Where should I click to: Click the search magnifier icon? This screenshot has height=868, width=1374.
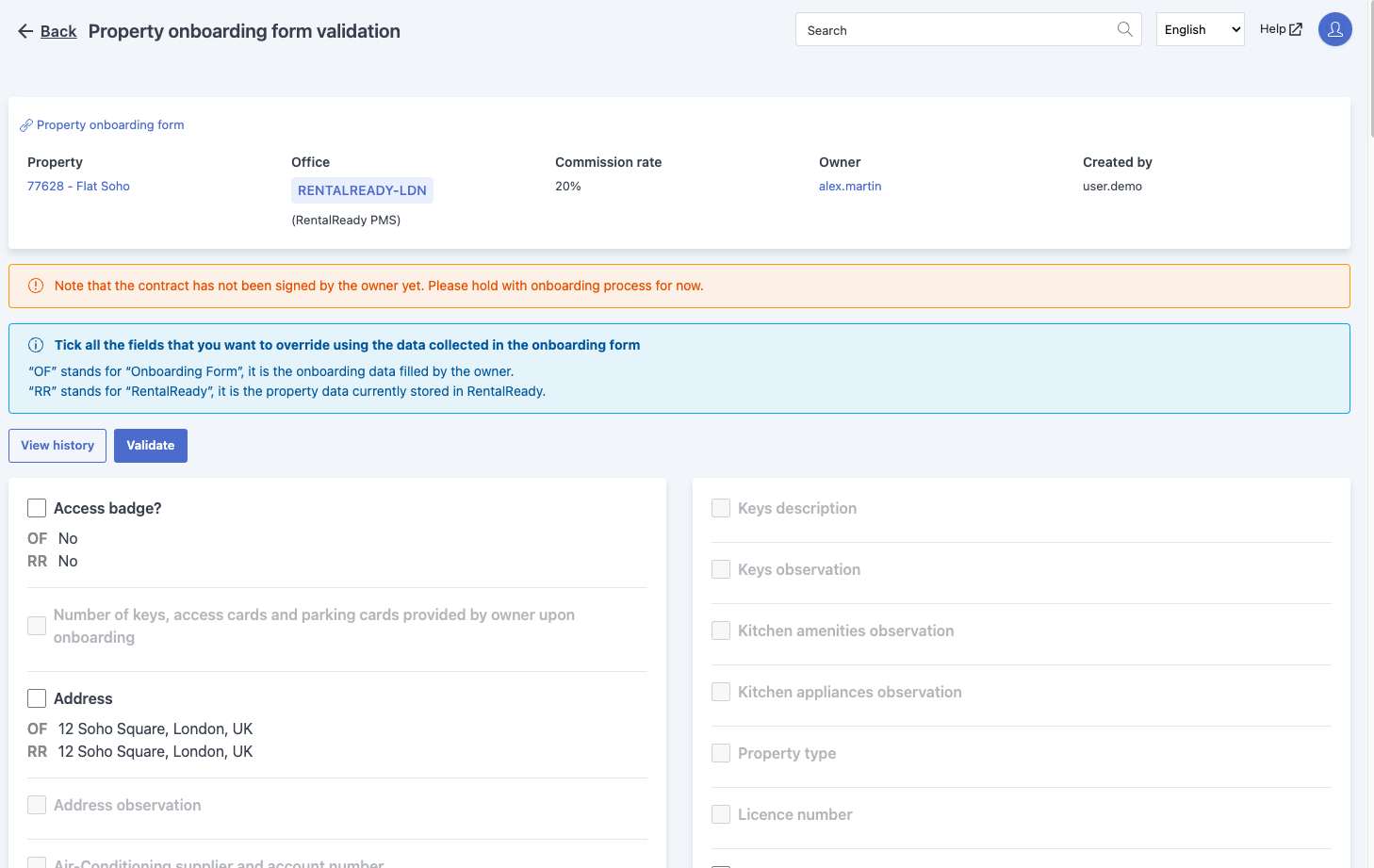pos(1124,29)
